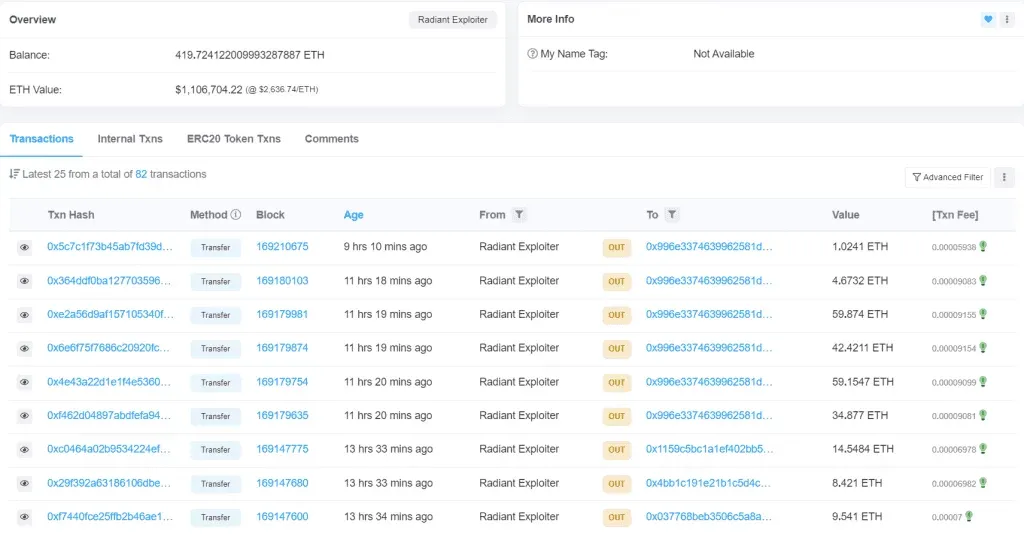Toggle eye preview for transaction 0x5c7c1f73b45ab7fd39d
Screen dimensions: 1024x534
click(24, 247)
